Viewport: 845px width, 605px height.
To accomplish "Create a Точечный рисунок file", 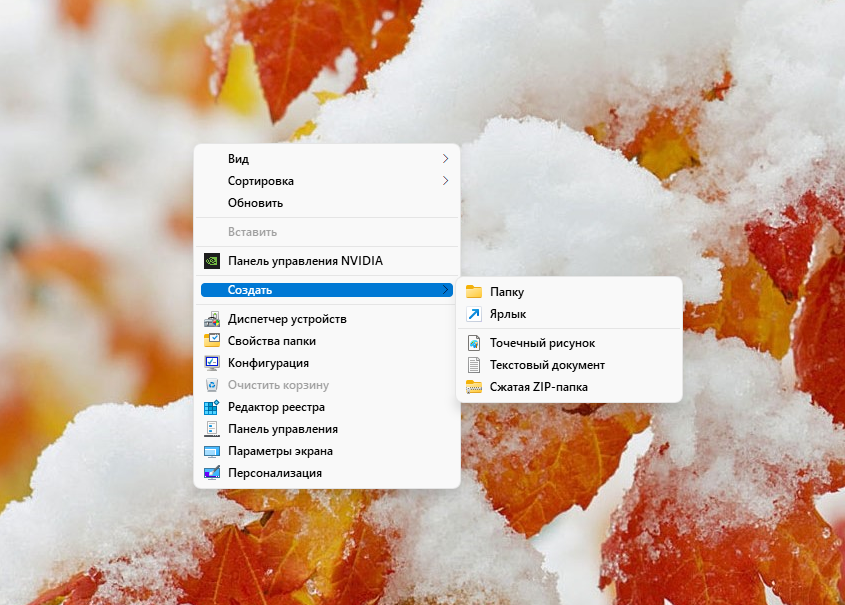I will coord(569,343).
